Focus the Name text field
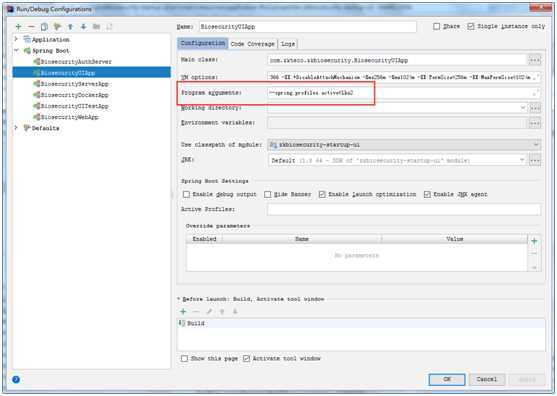This screenshot has width=557, height=396. click(x=307, y=27)
